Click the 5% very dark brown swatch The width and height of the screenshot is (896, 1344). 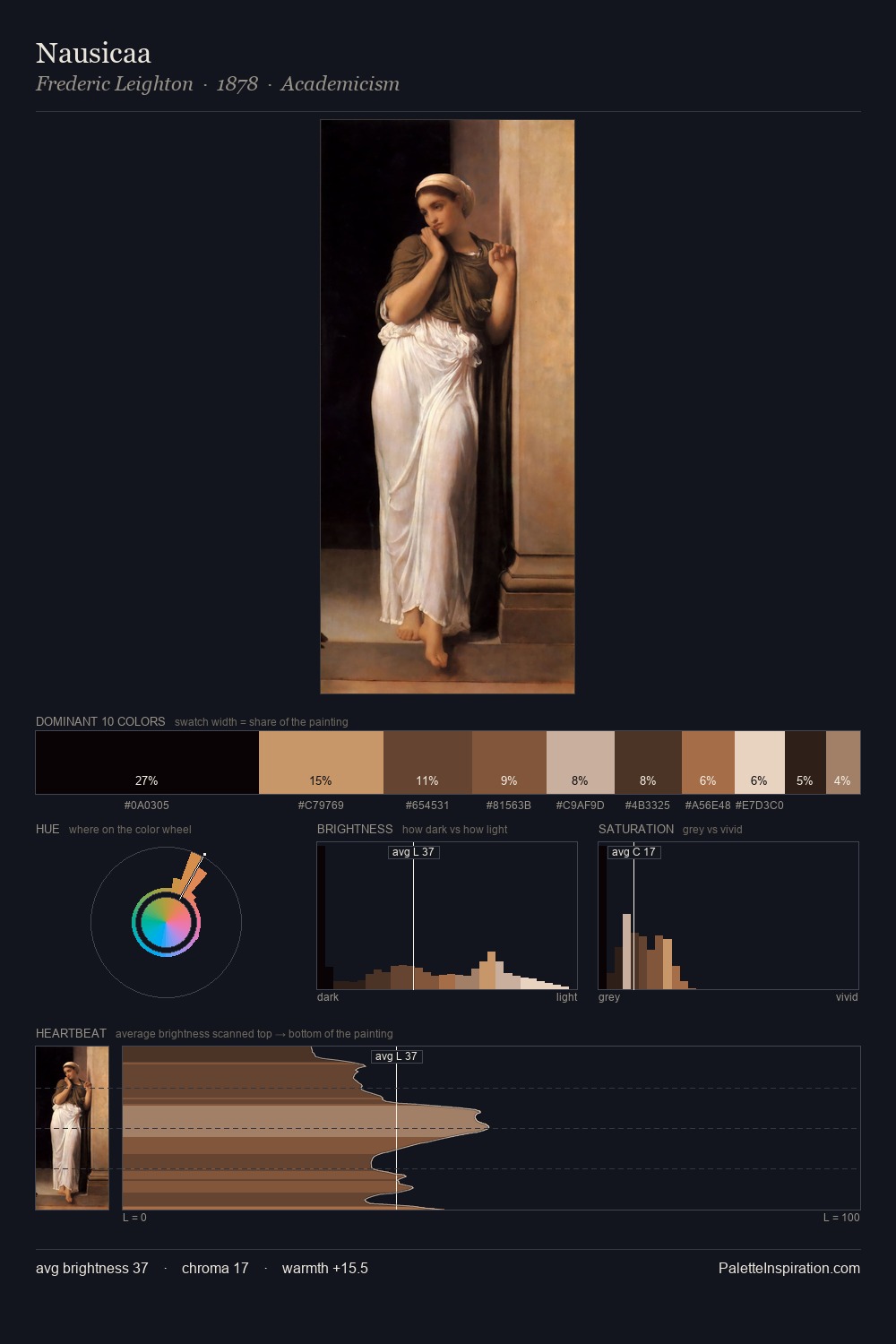(806, 762)
